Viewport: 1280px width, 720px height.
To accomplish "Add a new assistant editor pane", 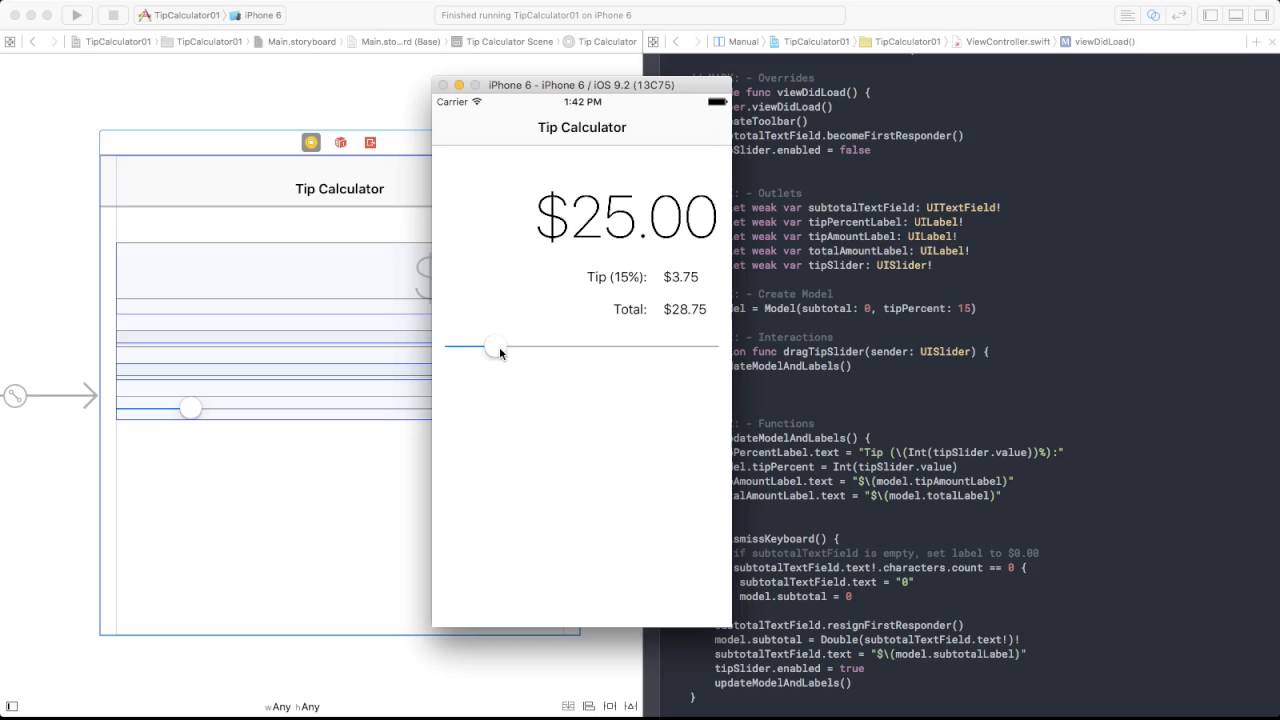I will [1256, 42].
